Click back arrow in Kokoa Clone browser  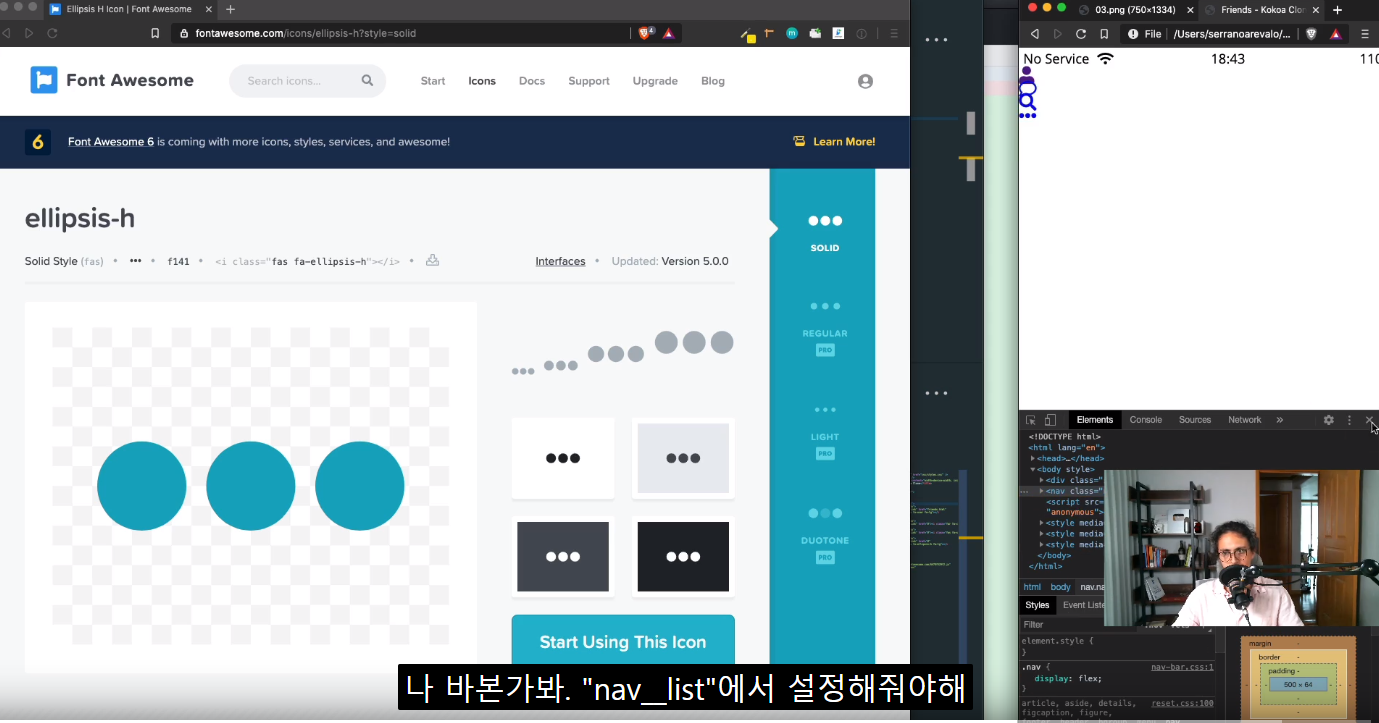1035,33
